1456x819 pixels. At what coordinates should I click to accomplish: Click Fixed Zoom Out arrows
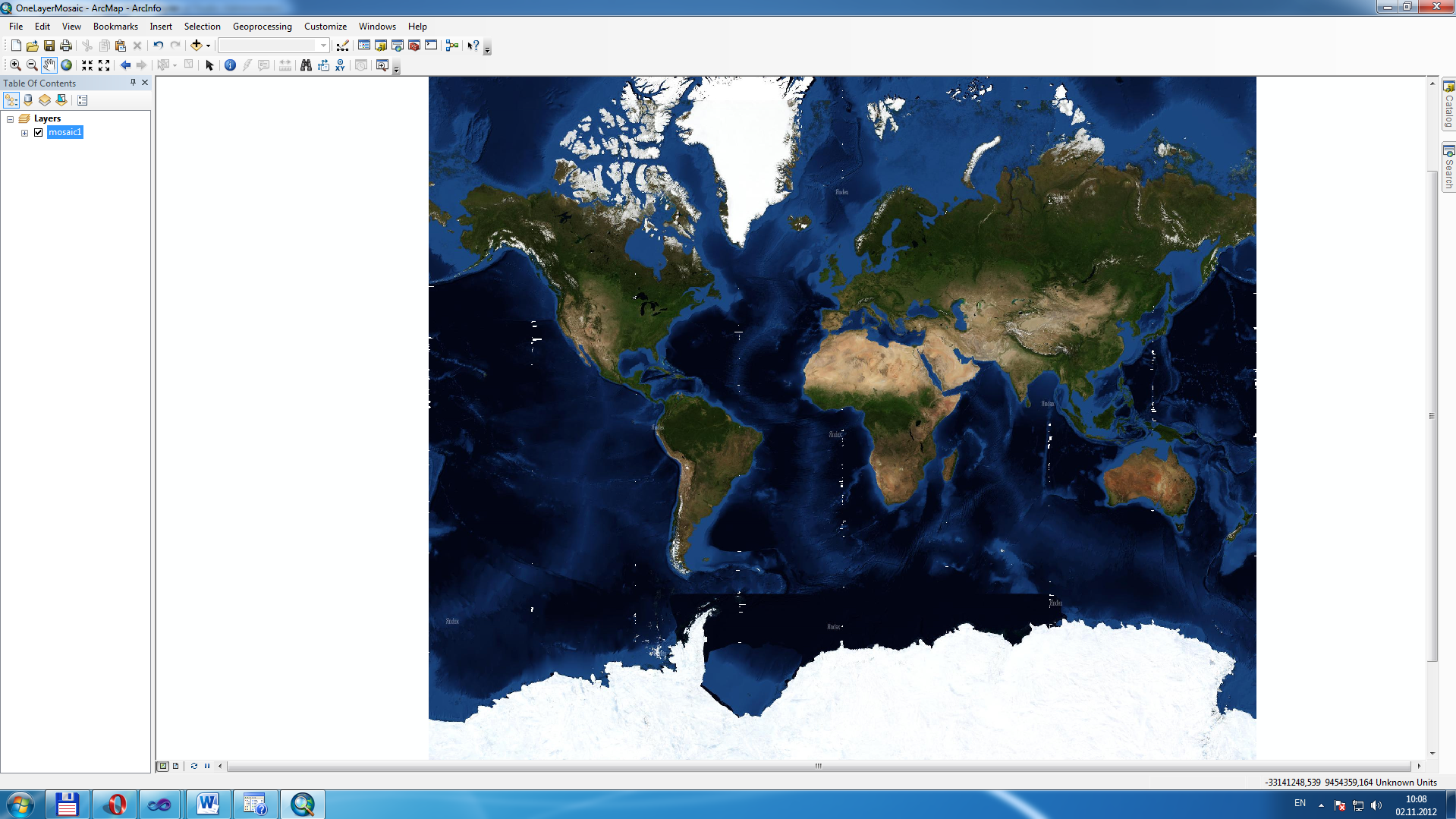[104, 65]
